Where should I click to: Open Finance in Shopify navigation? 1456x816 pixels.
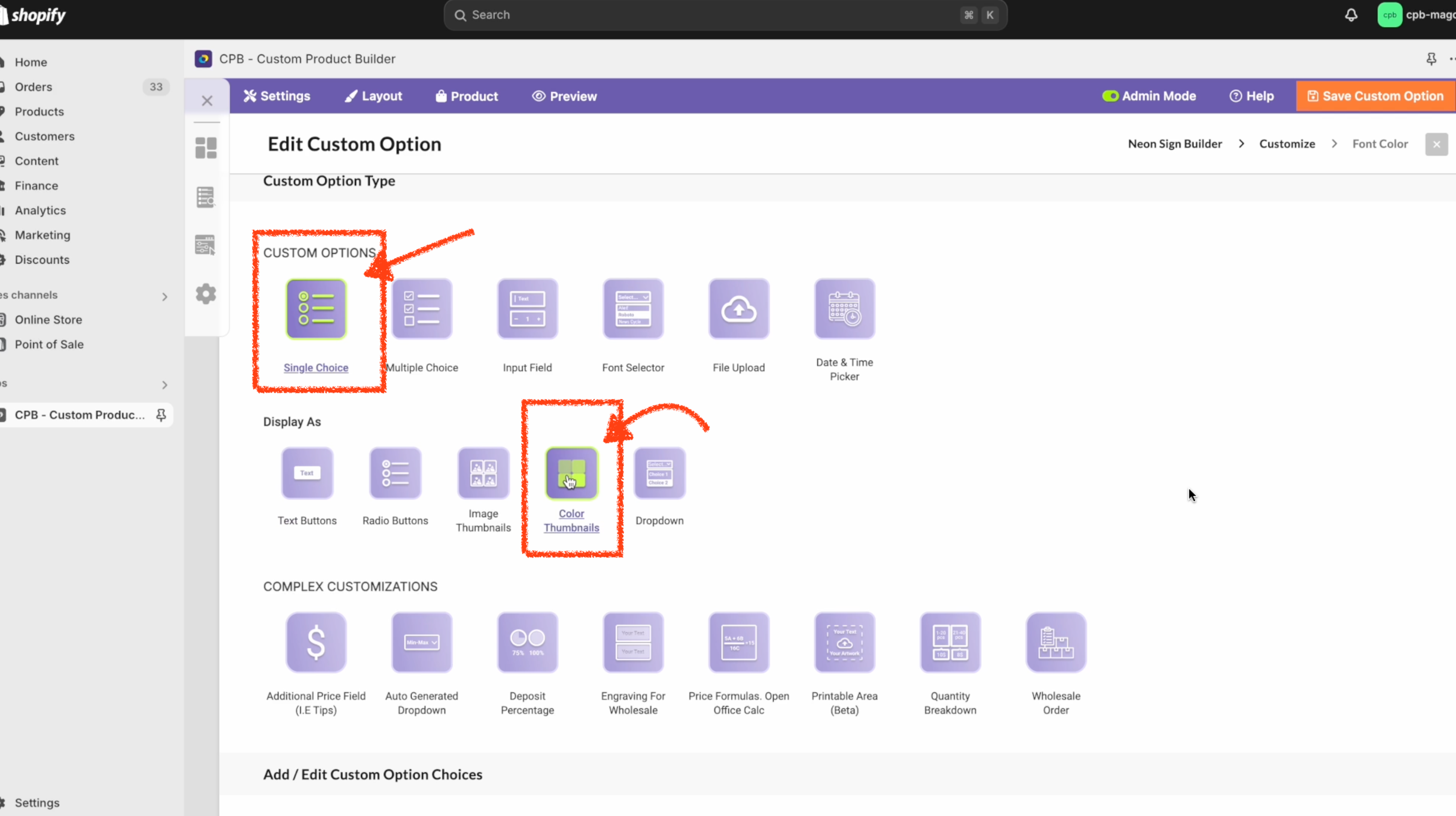36,186
